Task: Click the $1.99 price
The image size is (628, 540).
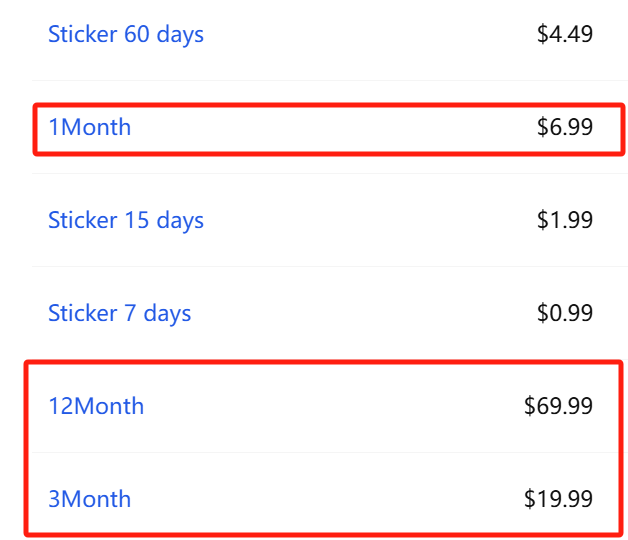Action: coord(564,221)
